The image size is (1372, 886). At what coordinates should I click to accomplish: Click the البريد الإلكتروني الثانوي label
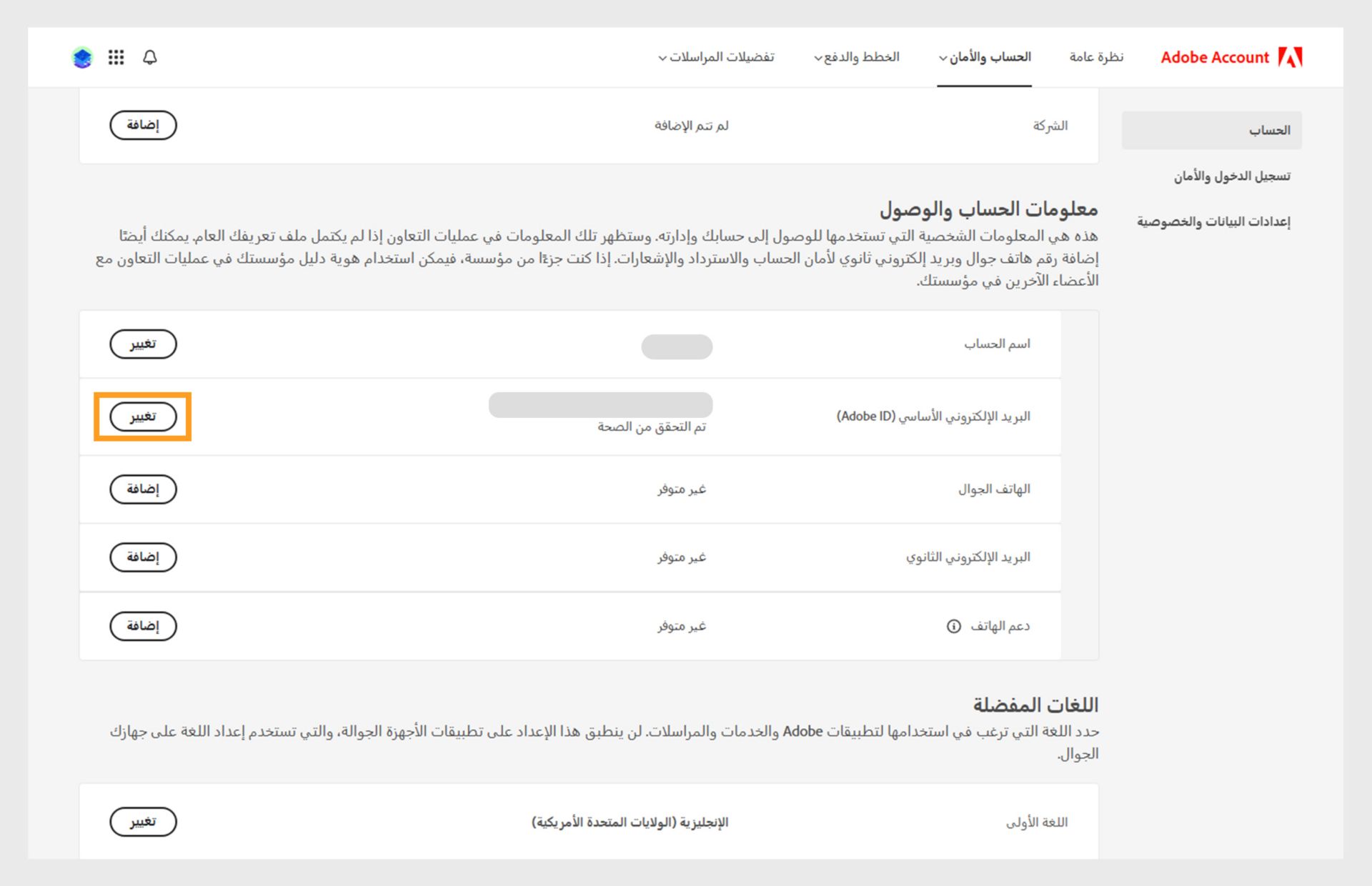coord(968,557)
